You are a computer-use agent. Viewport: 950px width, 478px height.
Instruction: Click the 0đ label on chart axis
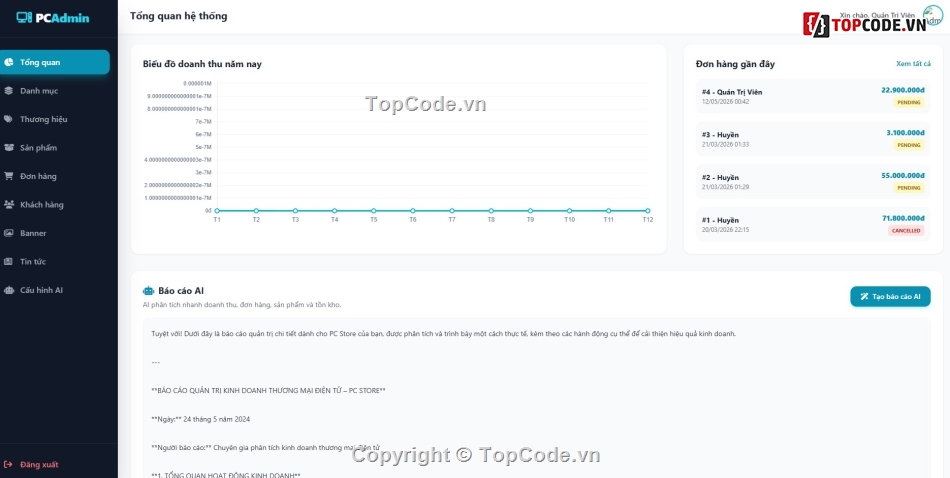coord(208,211)
